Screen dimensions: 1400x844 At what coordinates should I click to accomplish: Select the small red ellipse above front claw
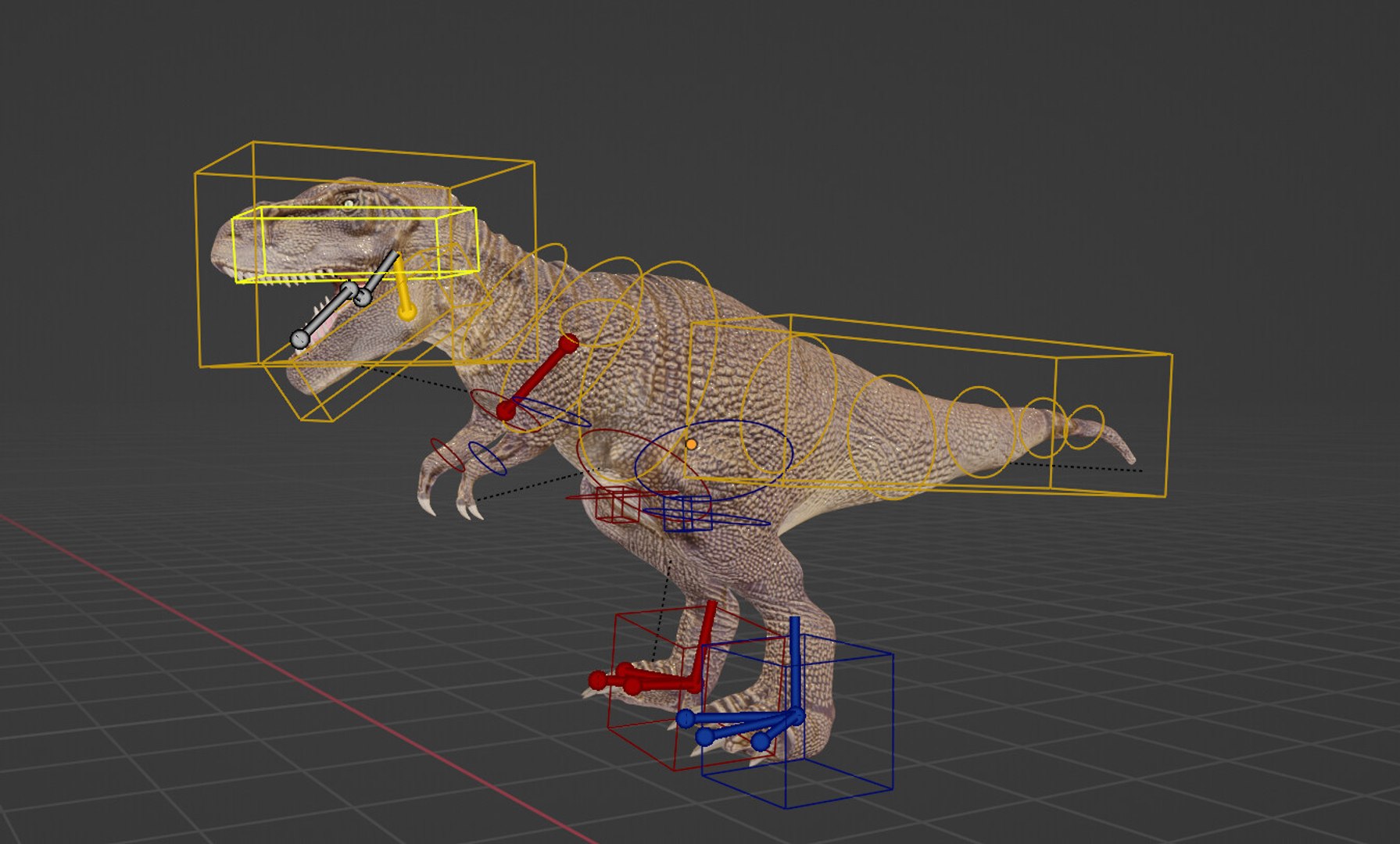(x=447, y=454)
